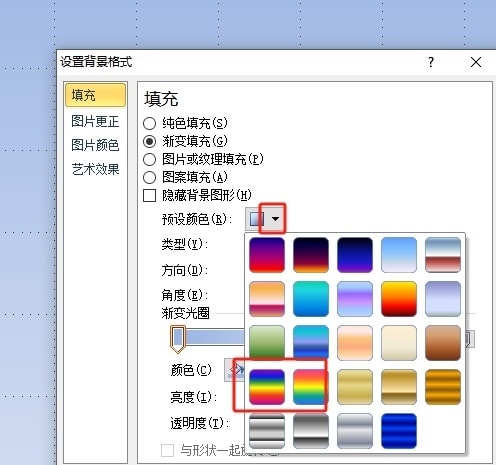
Task: Choose dark gray chrome preset swatch
Action: (x=311, y=431)
